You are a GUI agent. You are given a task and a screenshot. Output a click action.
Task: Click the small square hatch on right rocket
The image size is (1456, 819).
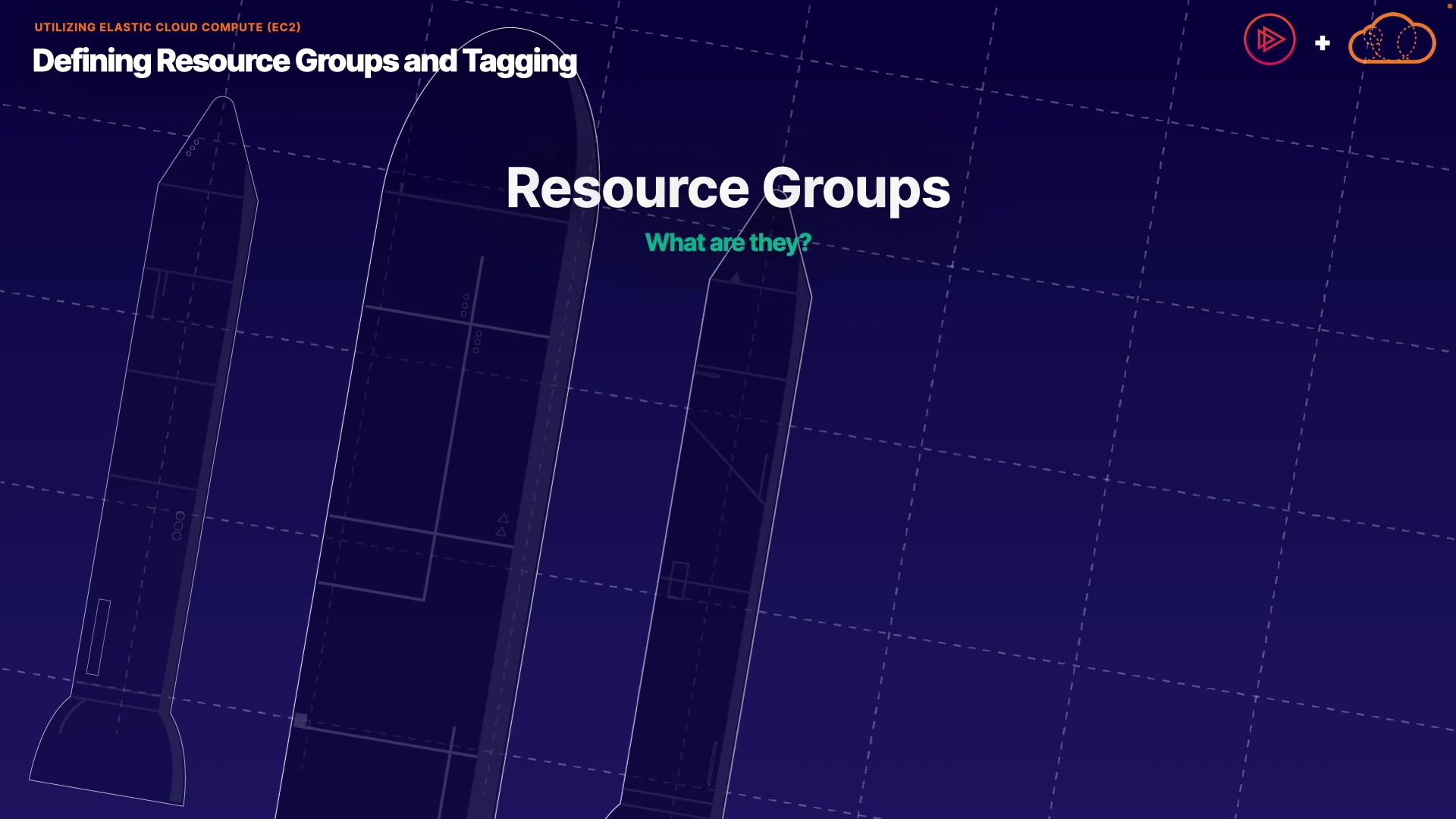[x=678, y=580]
